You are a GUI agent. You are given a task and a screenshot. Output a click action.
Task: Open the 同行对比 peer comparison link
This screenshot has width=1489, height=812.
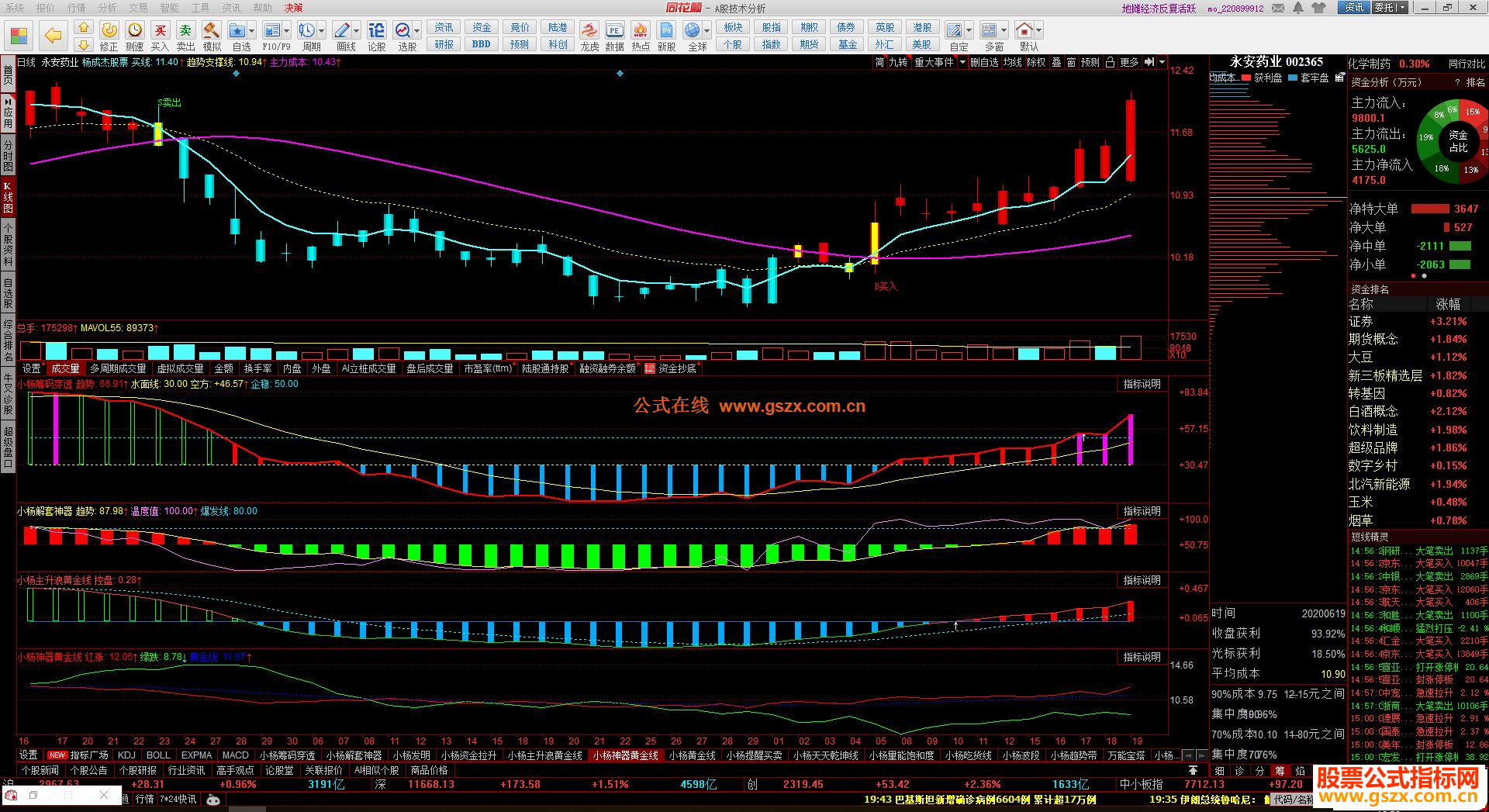[x=1467, y=64]
